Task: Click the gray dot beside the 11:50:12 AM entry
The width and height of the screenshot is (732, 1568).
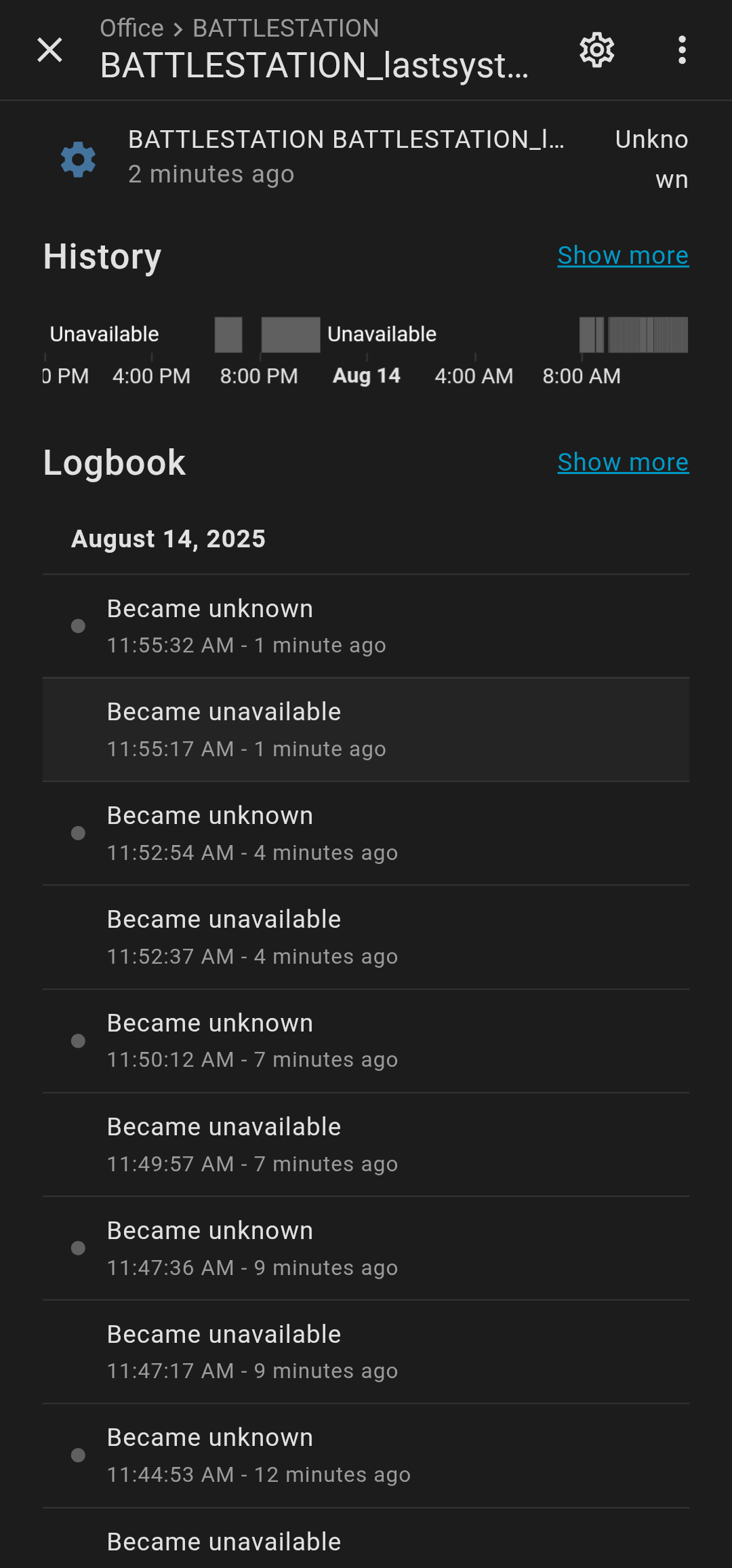Action: (78, 1040)
